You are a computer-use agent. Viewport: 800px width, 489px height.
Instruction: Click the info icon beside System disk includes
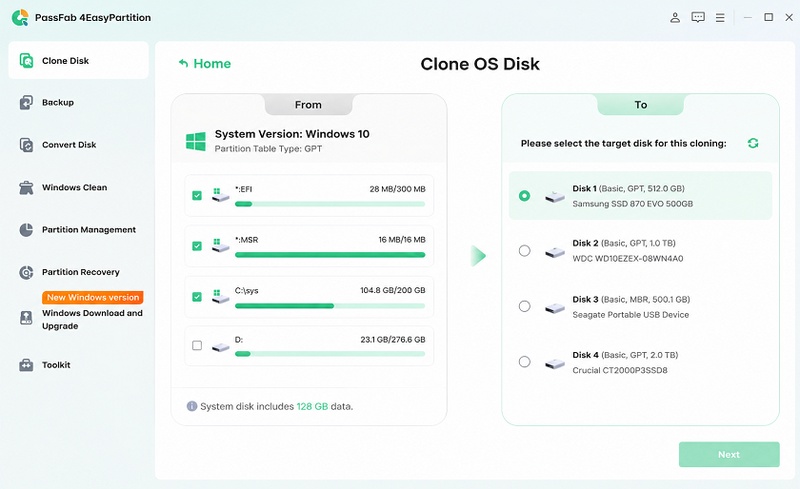tap(192, 406)
